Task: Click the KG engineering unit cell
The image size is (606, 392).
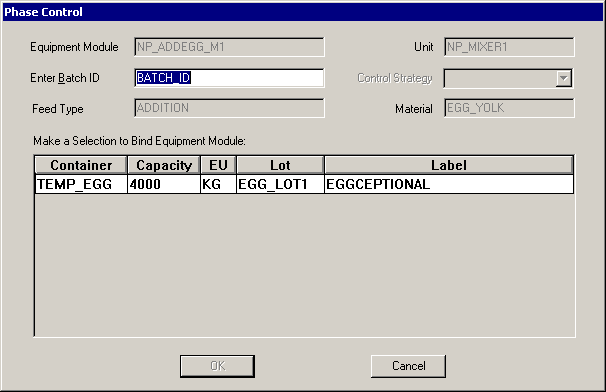Action: tap(218, 184)
